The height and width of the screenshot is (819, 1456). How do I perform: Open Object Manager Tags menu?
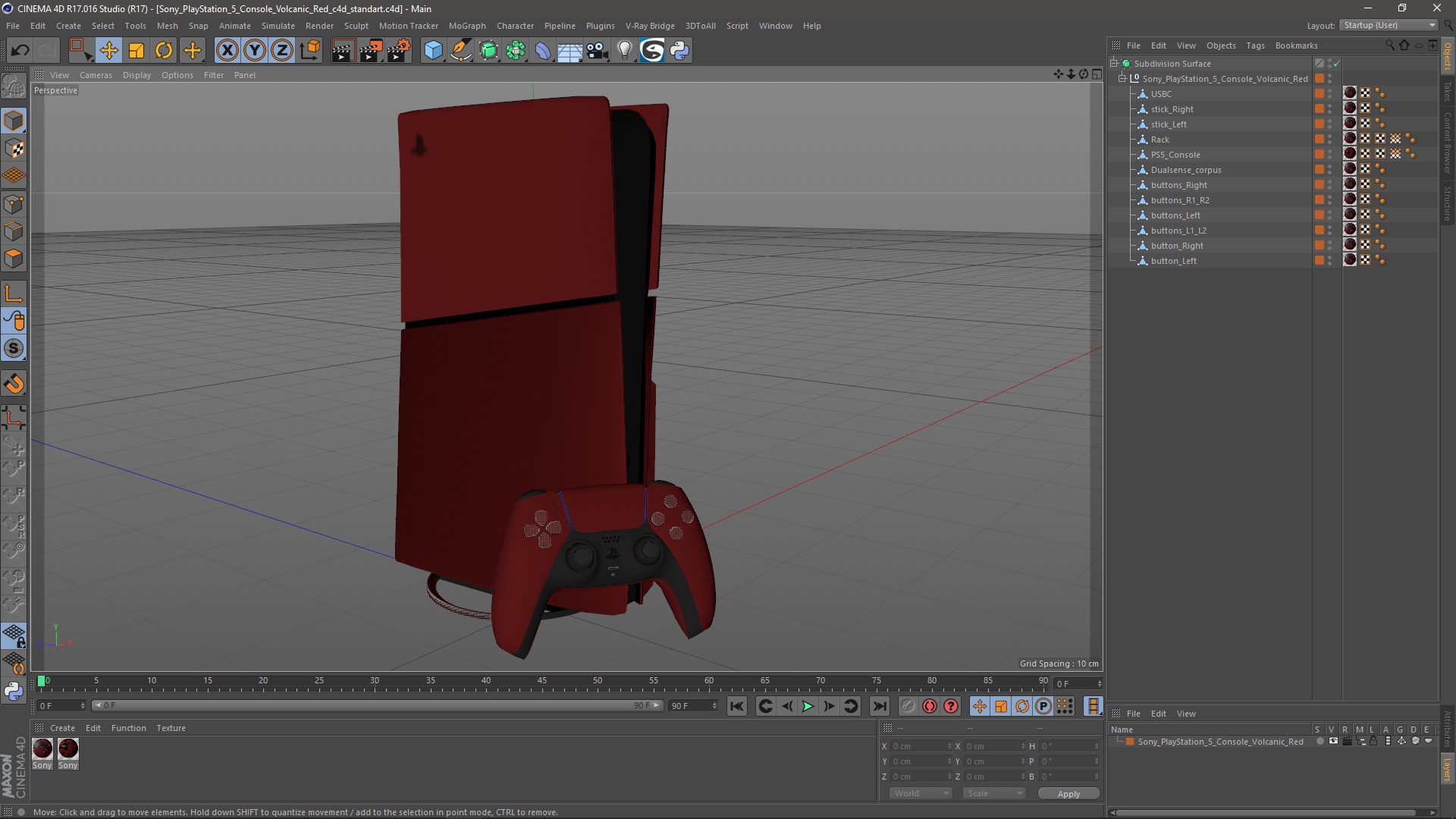pyautogui.click(x=1255, y=45)
